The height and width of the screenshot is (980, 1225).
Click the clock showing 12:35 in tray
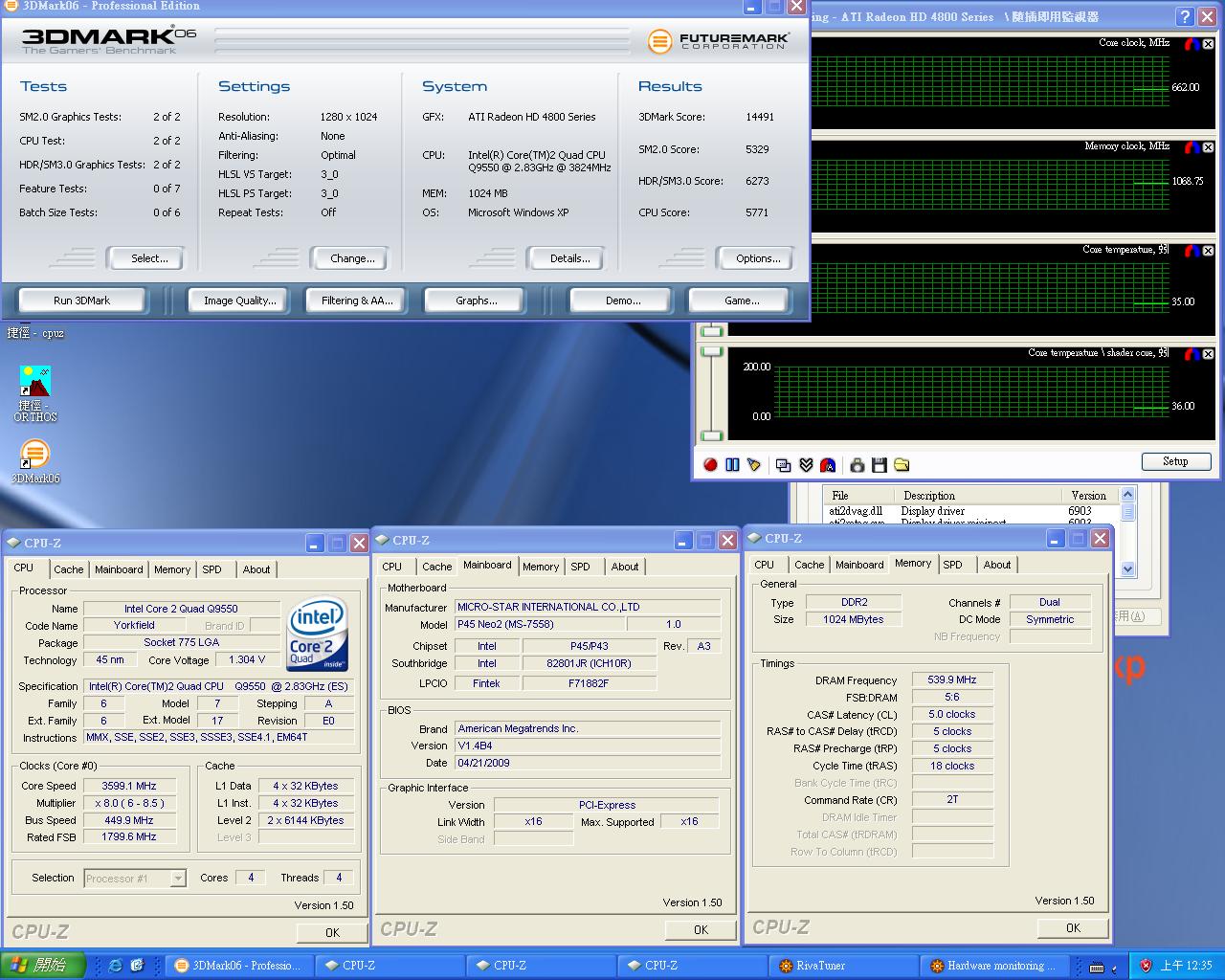click(1186, 966)
